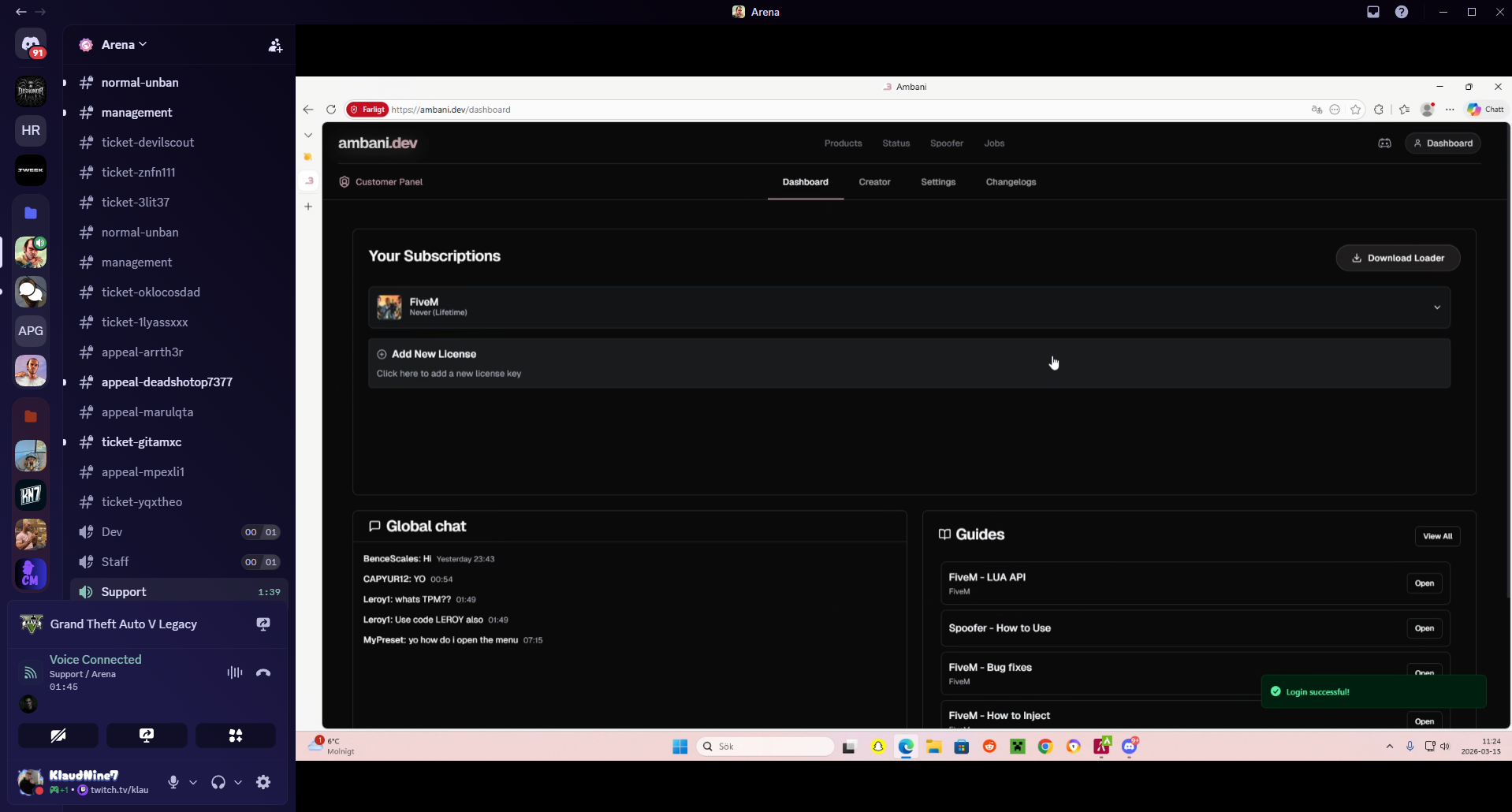This screenshot has width=1512, height=812.
Task: Open browser extensions puzzle icon
Action: click(1379, 110)
